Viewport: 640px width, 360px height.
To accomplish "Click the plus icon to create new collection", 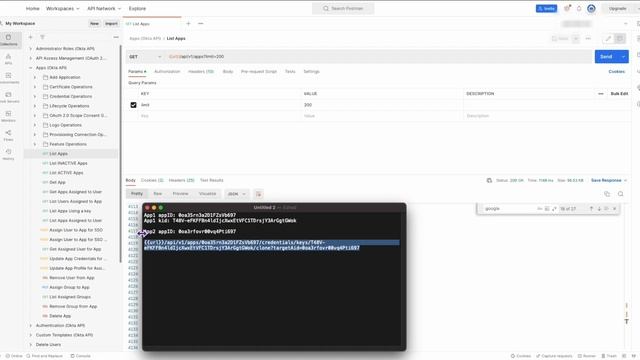I will (x=30, y=37).
